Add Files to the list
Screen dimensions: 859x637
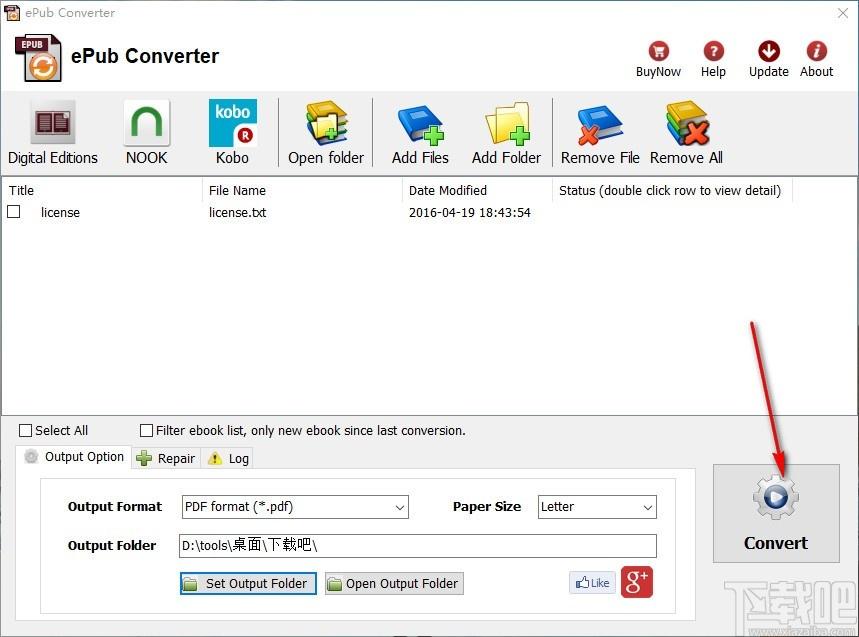(420, 133)
